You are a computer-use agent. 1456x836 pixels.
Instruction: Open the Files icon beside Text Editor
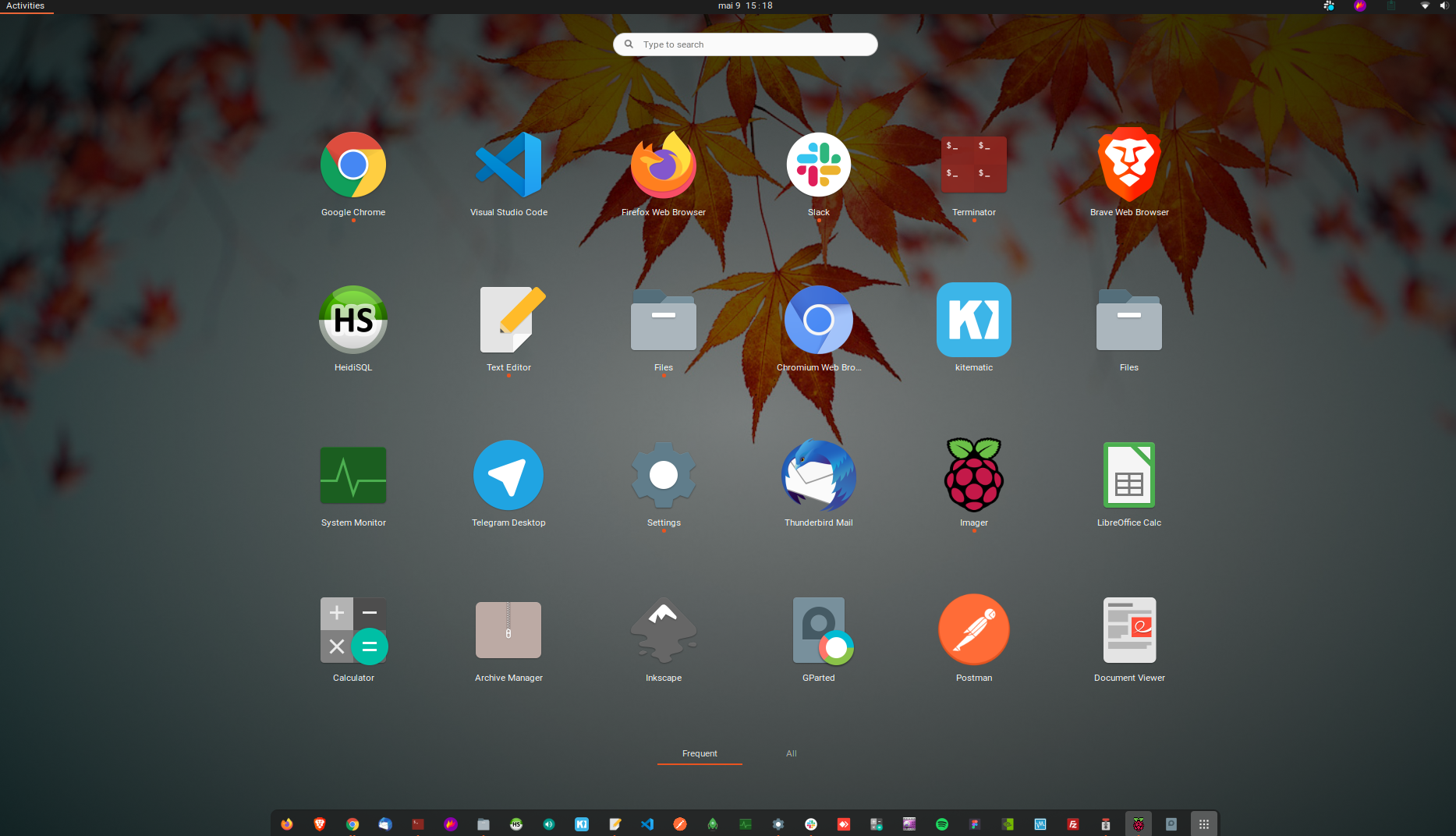coord(664,321)
